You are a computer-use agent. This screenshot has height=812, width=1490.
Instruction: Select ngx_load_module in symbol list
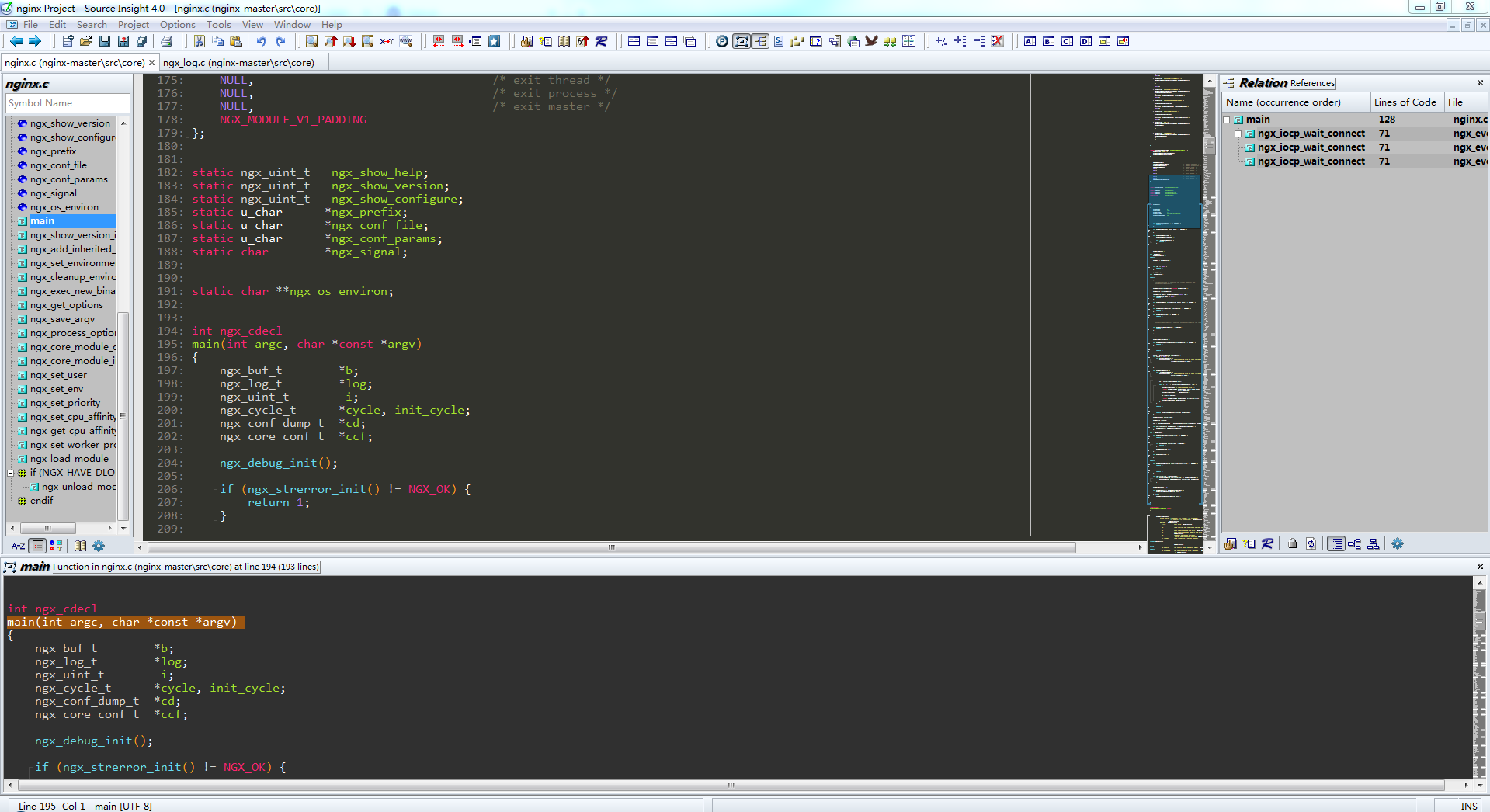[69, 459]
